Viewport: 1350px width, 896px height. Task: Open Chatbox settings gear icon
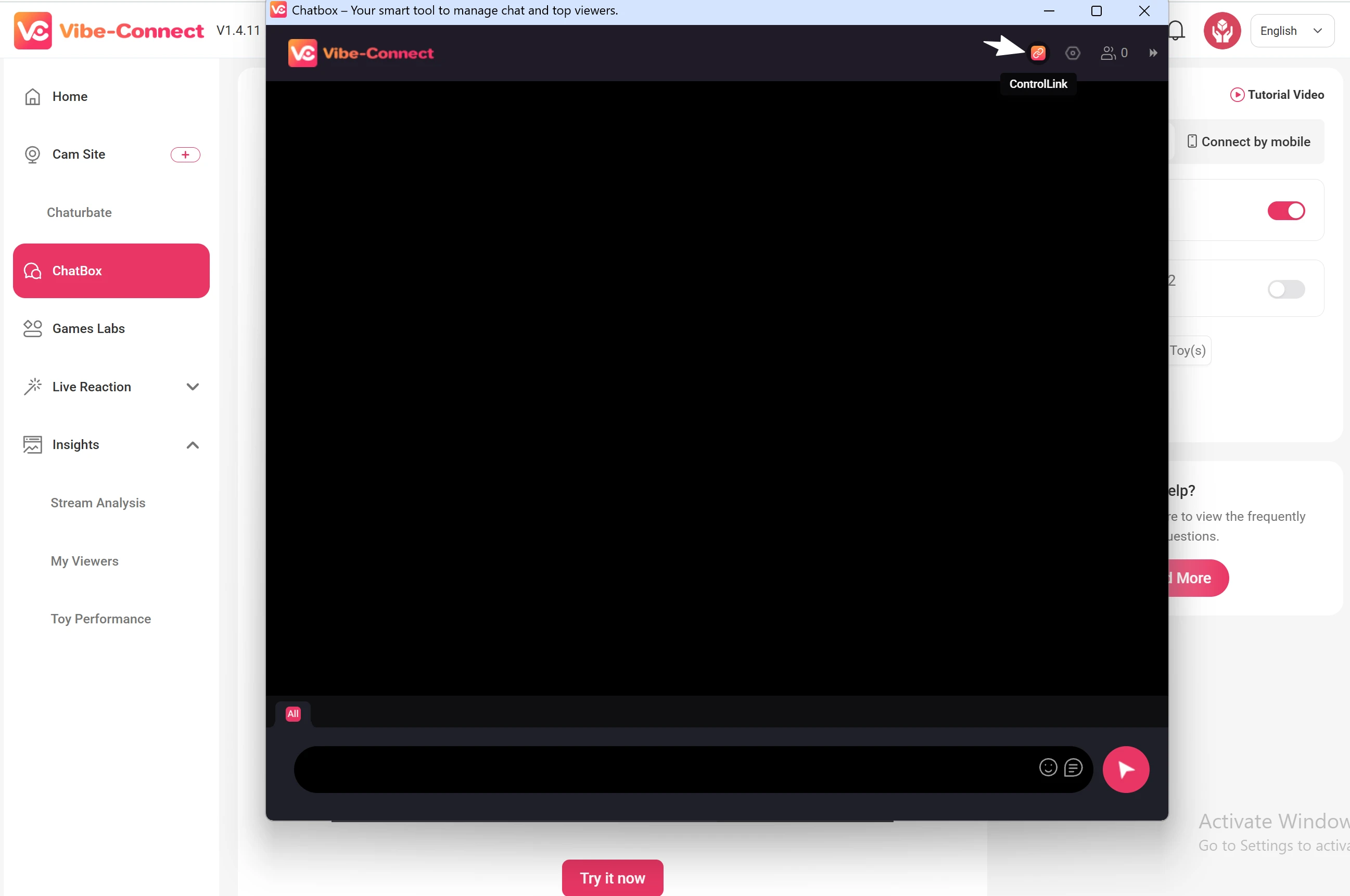pos(1072,53)
